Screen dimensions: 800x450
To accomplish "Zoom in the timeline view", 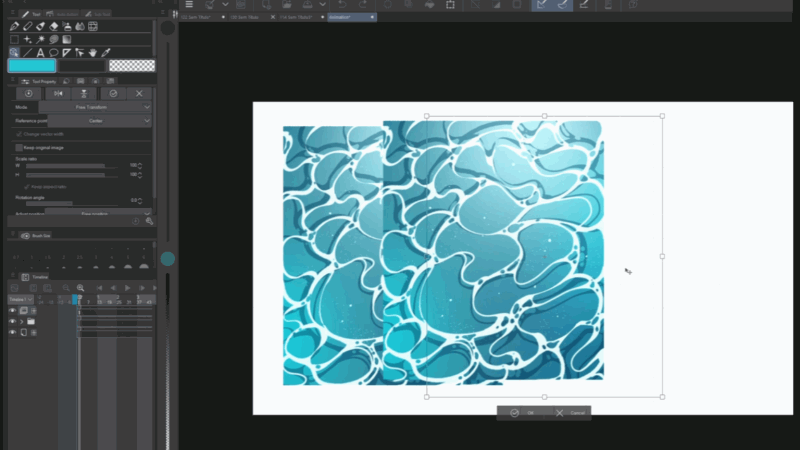I will 80,287.
